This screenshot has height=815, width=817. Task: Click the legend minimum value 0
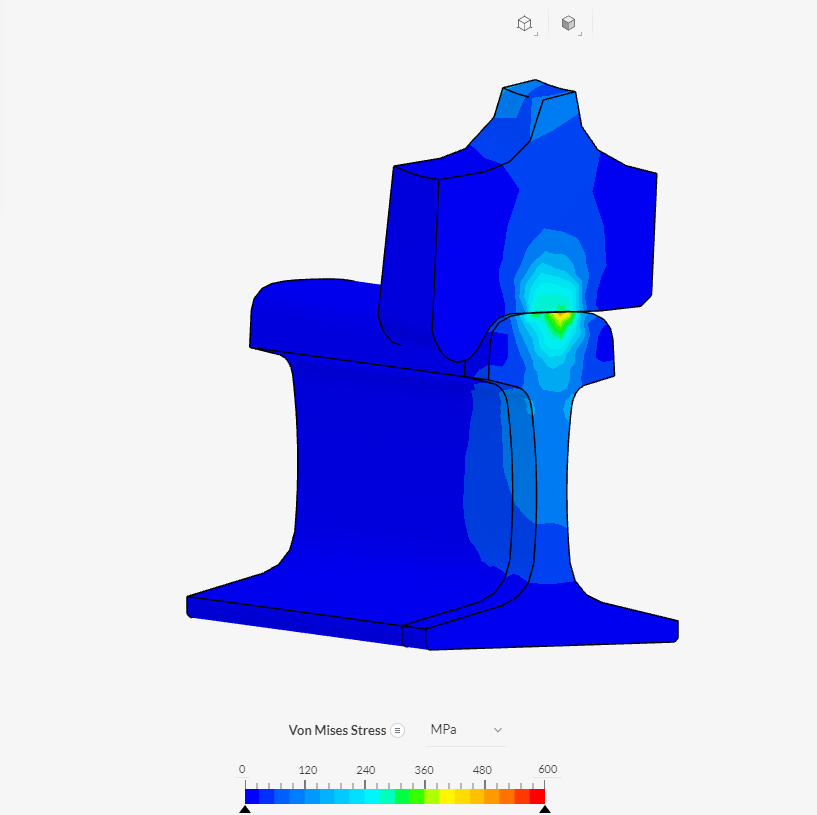pos(242,769)
